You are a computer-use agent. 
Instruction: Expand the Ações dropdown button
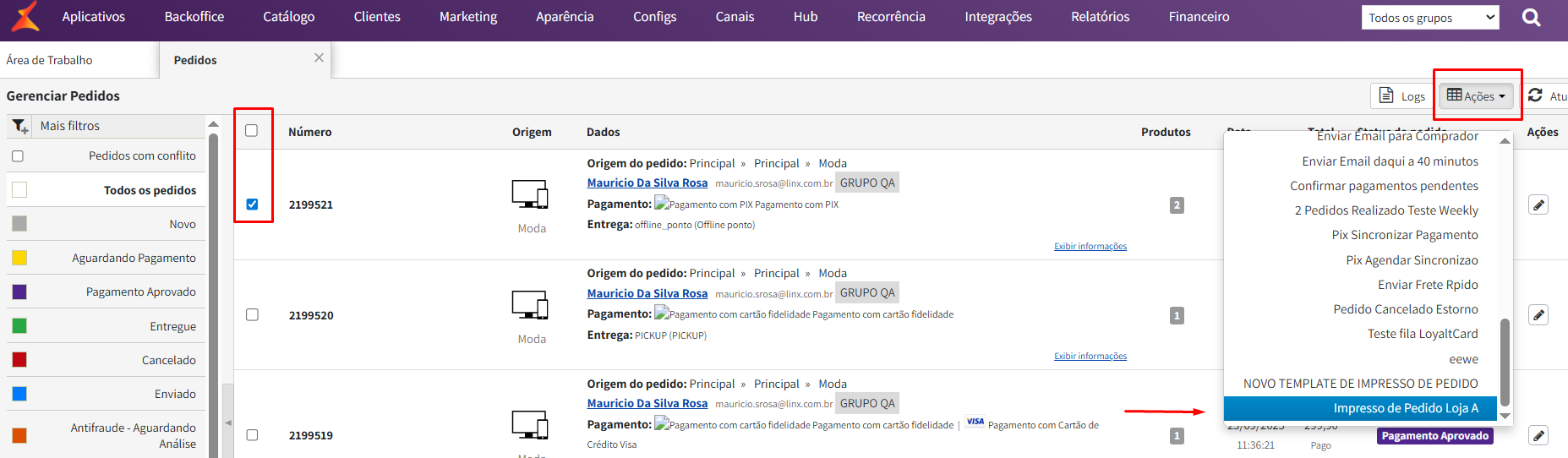click(1476, 95)
